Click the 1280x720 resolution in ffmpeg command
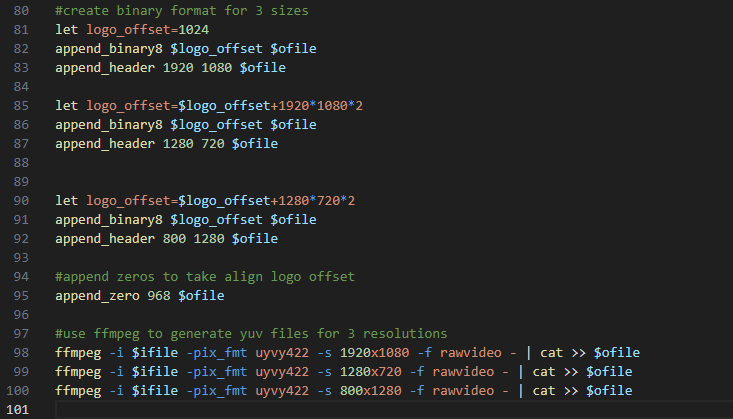 point(379,372)
